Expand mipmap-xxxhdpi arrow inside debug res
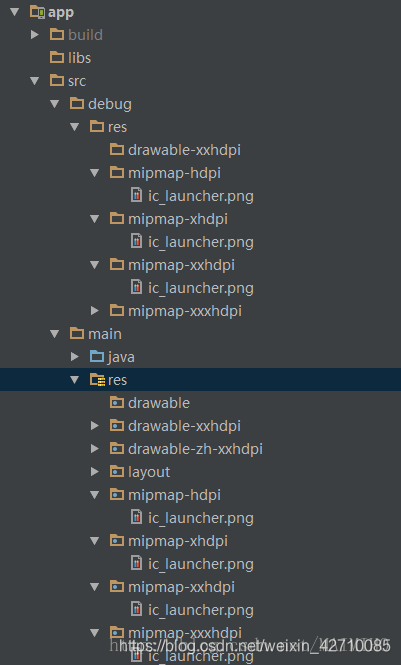Screen dimensions: 401x665 (95, 310)
